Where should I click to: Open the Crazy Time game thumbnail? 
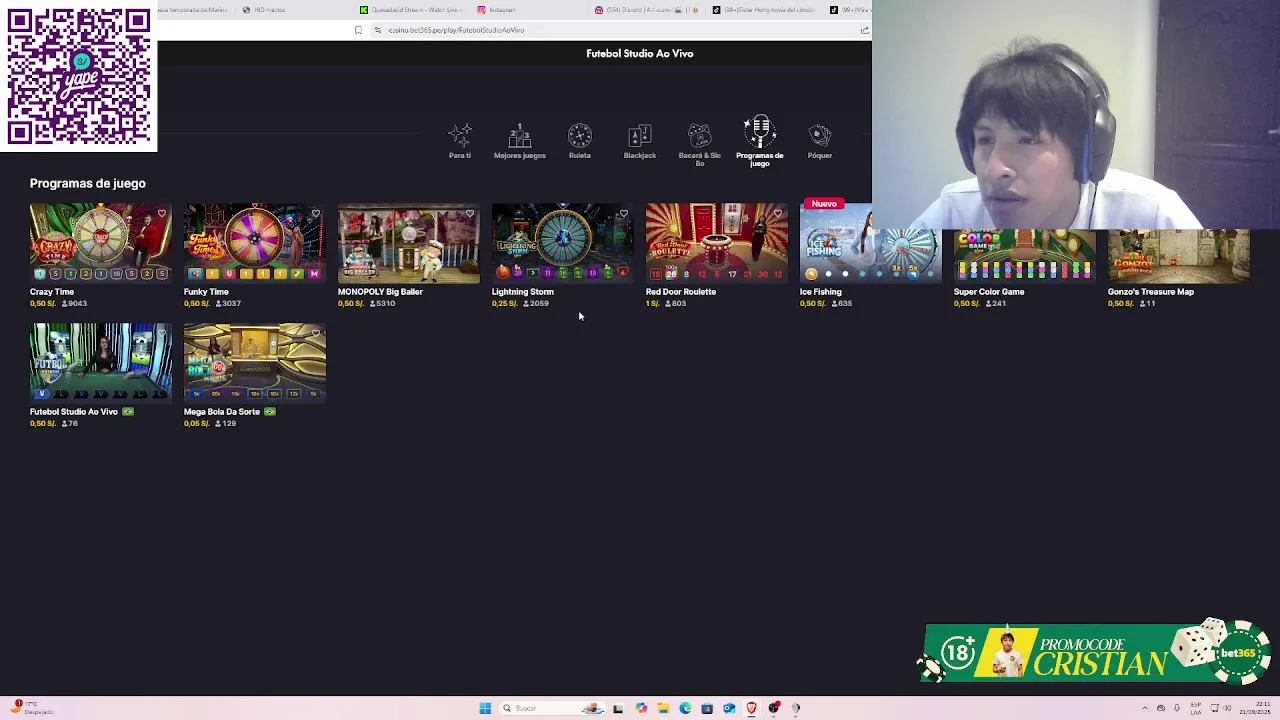click(x=100, y=243)
